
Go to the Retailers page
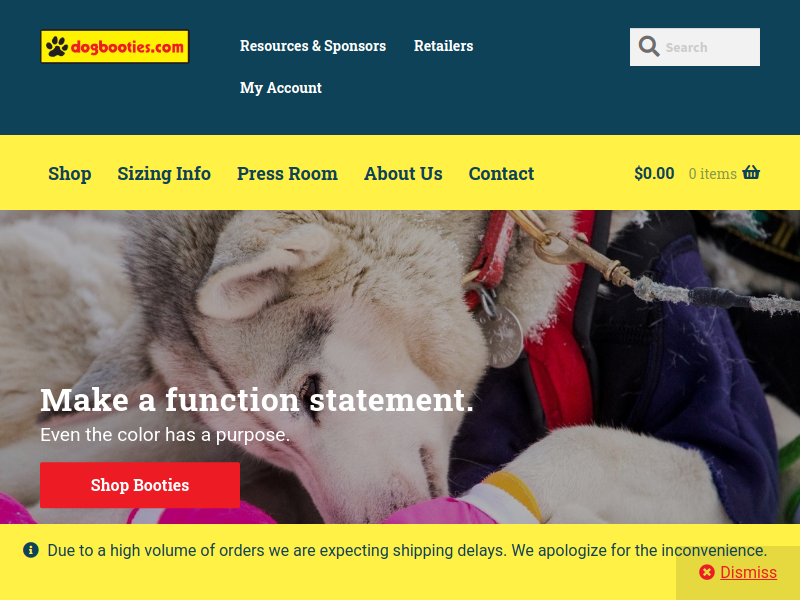click(x=443, y=46)
